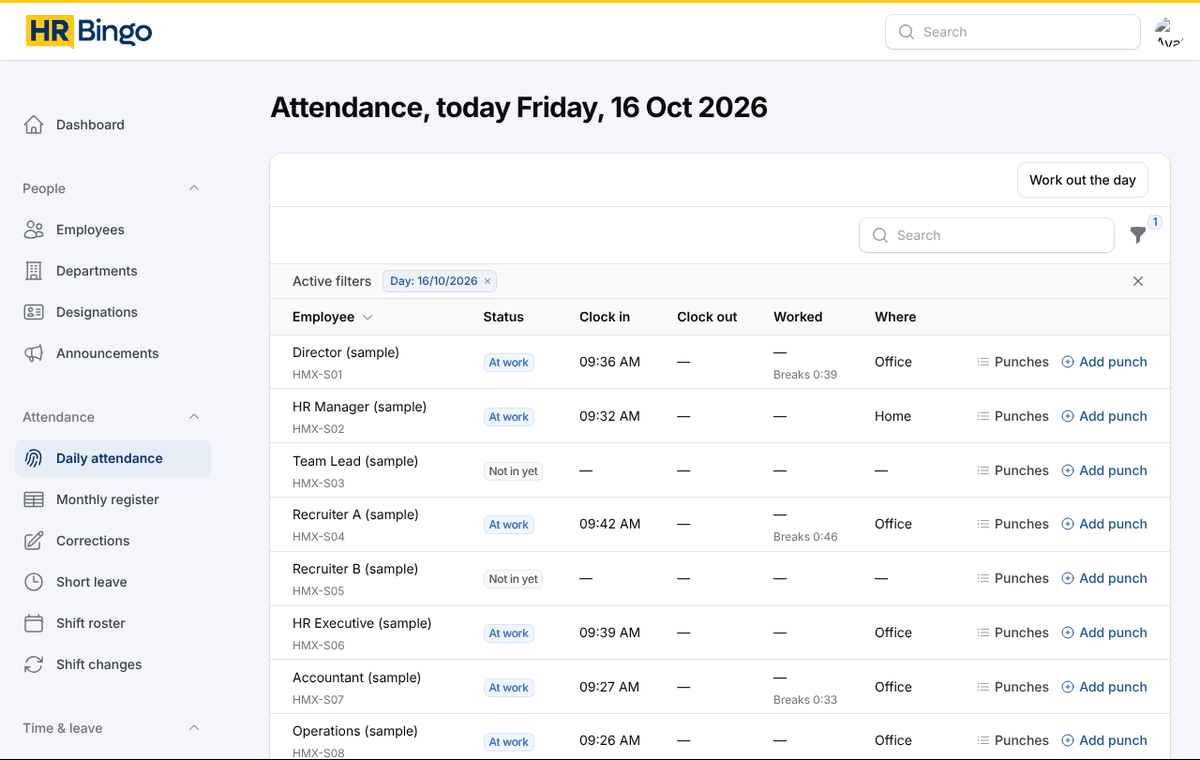The width and height of the screenshot is (1200, 760).
Task: Open the Shift roster page
Action: tap(112, 623)
